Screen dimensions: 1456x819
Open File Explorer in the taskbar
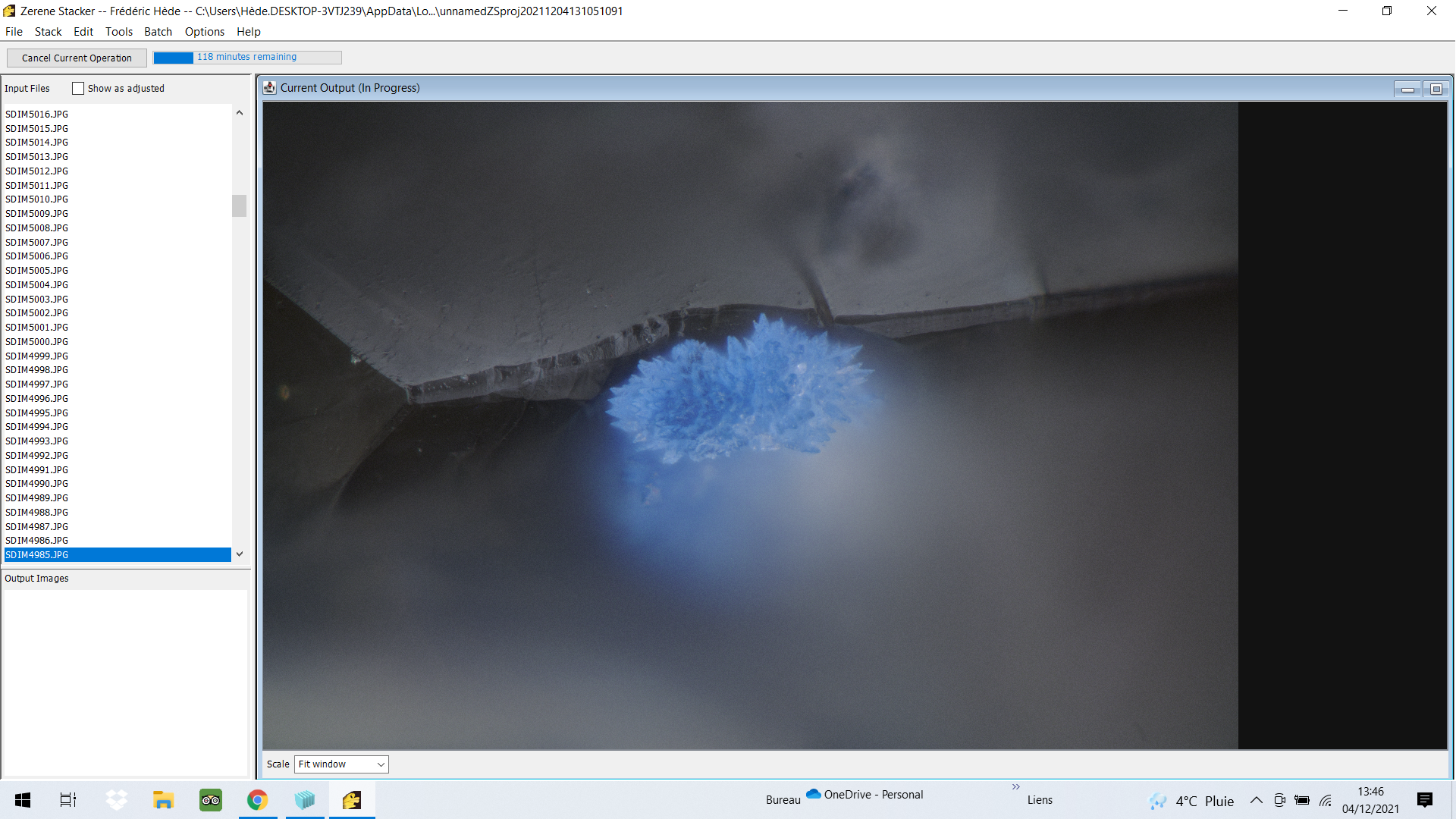pyautogui.click(x=163, y=800)
